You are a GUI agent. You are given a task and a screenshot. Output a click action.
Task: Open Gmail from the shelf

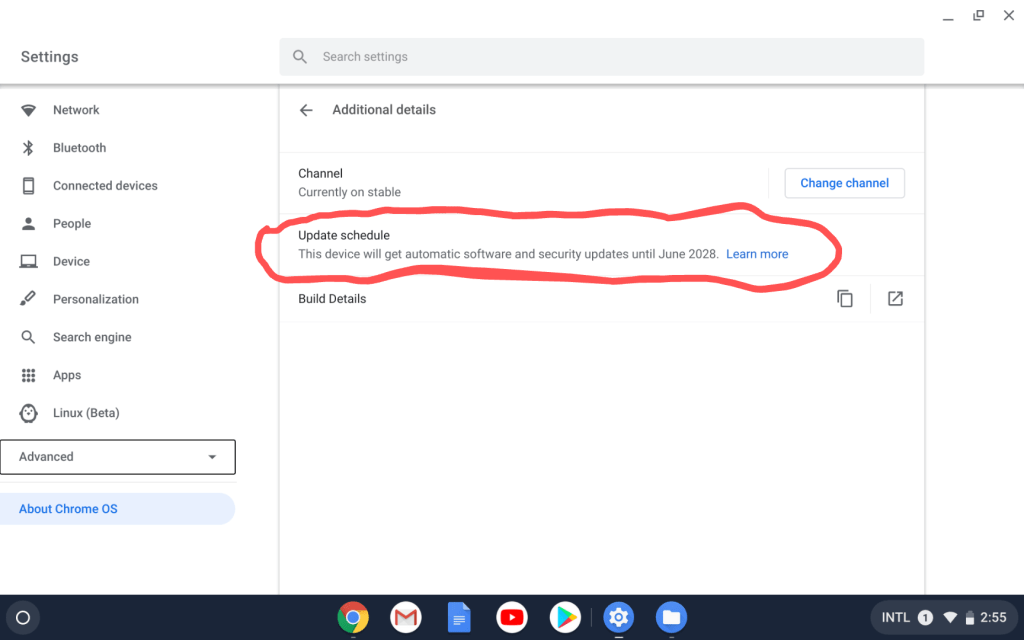(405, 617)
